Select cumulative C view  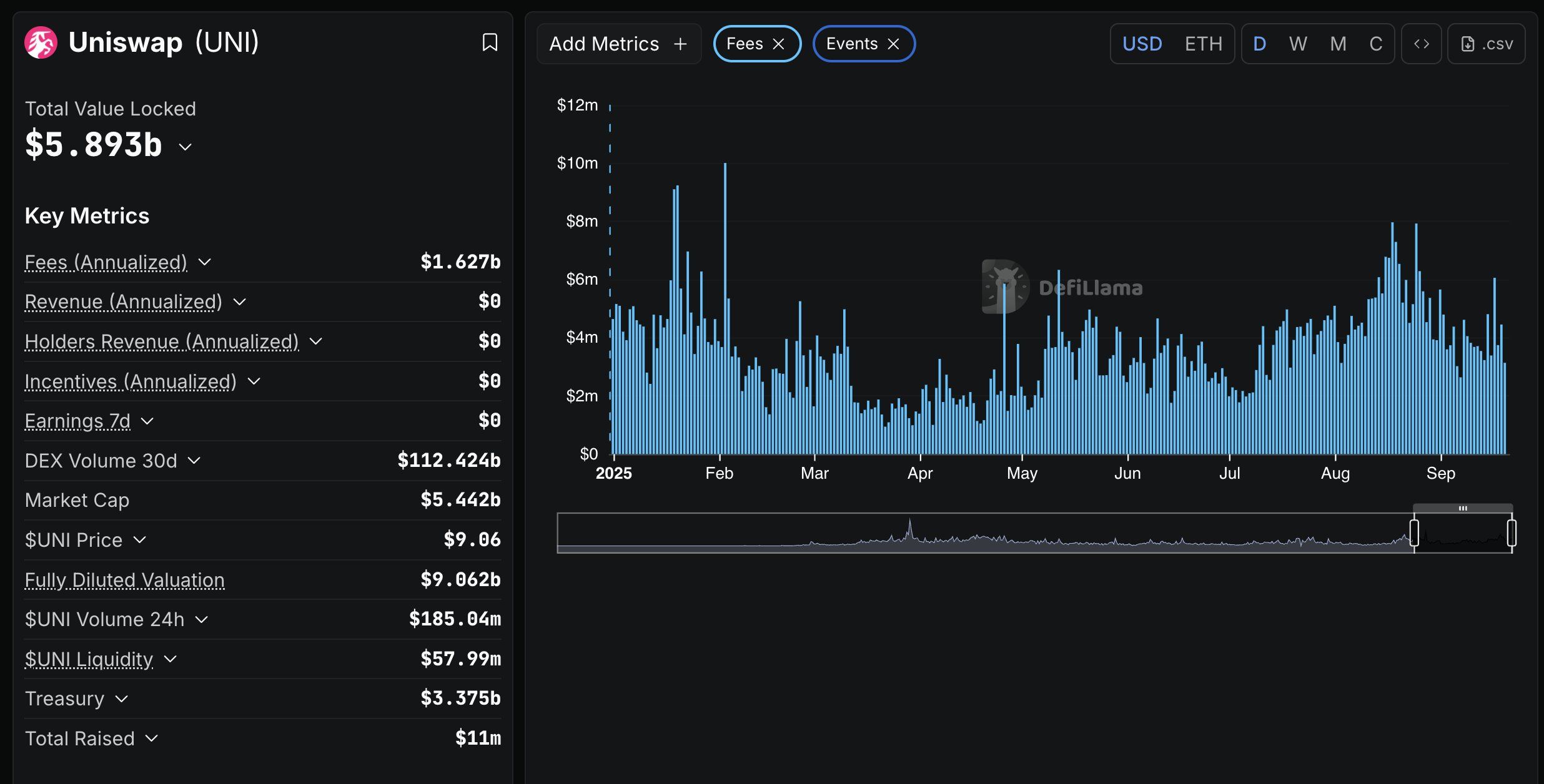click(x=1375, y=44)
